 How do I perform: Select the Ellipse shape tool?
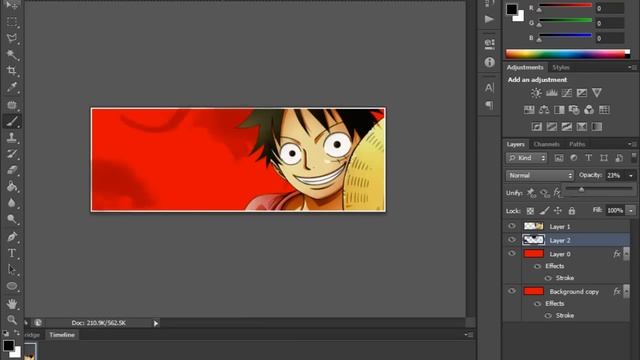[x=11, y=286]
